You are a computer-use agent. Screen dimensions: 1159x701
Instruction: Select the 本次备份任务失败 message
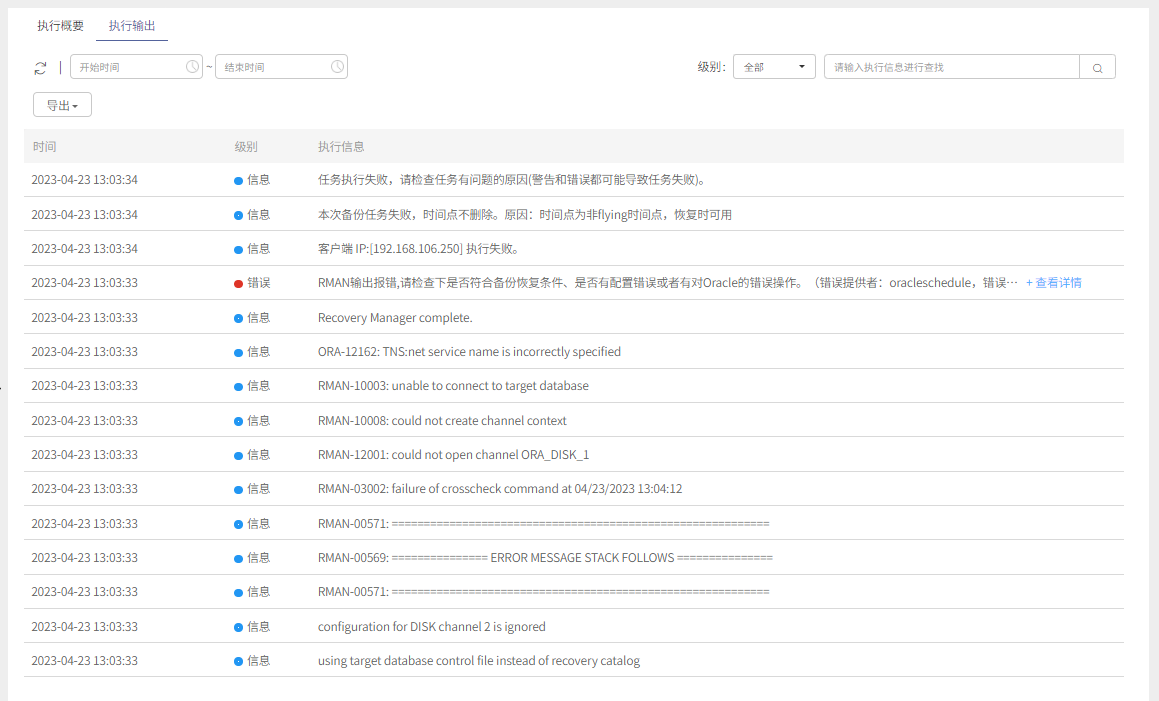[525, 214]
